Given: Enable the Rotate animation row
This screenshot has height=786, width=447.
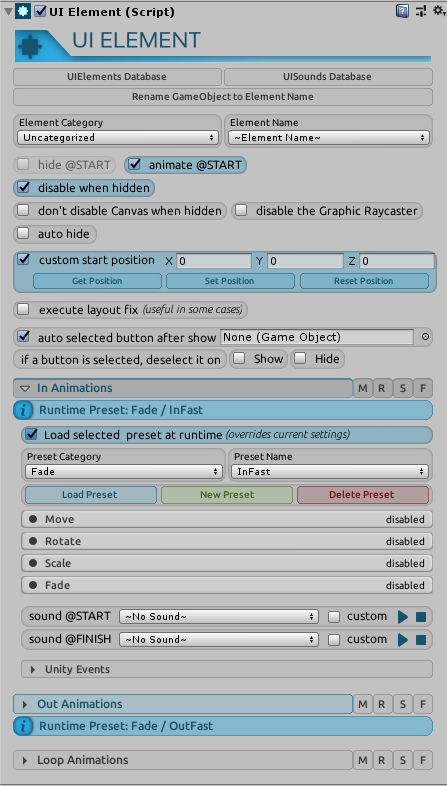Looking at the screenshot, I should pyautogui.click(x=227, y=541).
